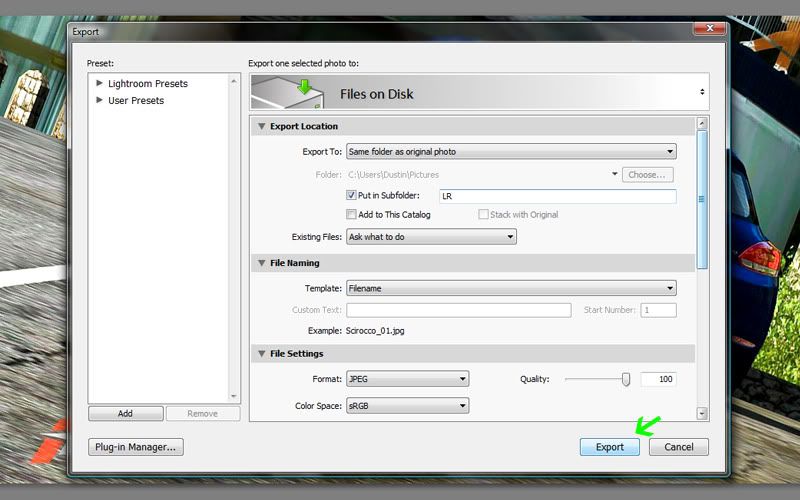This screenshot has height=500, width=800.
Task: Click the settings panel scrollbar thumb
Action: [702, 199]
